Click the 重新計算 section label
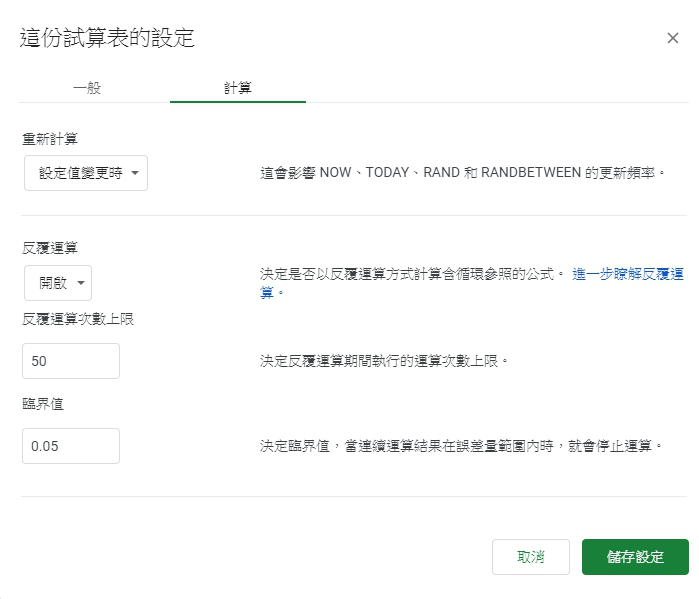 (50, 139)
